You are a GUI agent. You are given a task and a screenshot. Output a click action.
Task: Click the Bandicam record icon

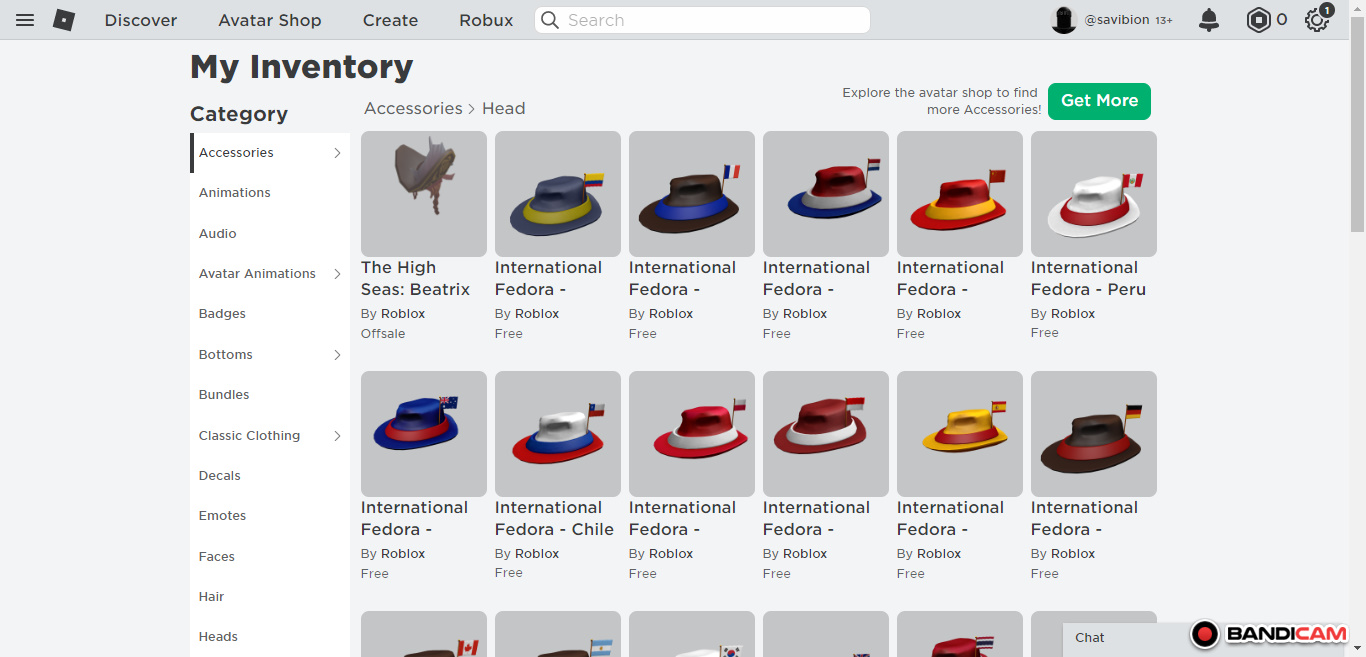(1205, 634)
